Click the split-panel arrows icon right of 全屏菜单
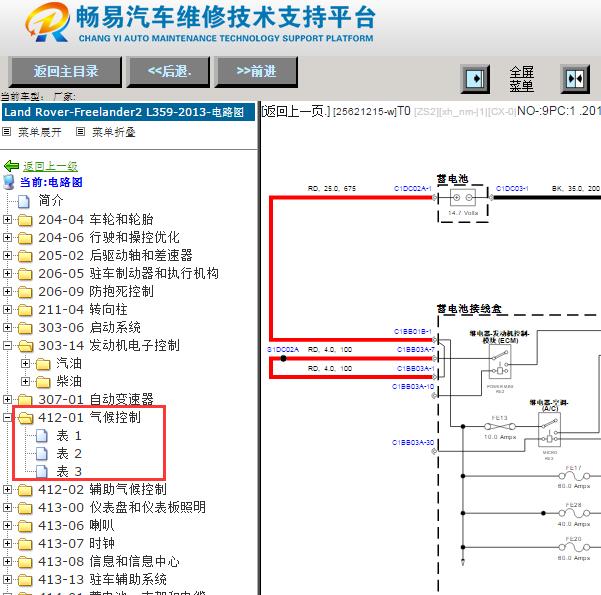Viewport: 601px width, 595px height. pyautogui.click(x=575, y=79)
